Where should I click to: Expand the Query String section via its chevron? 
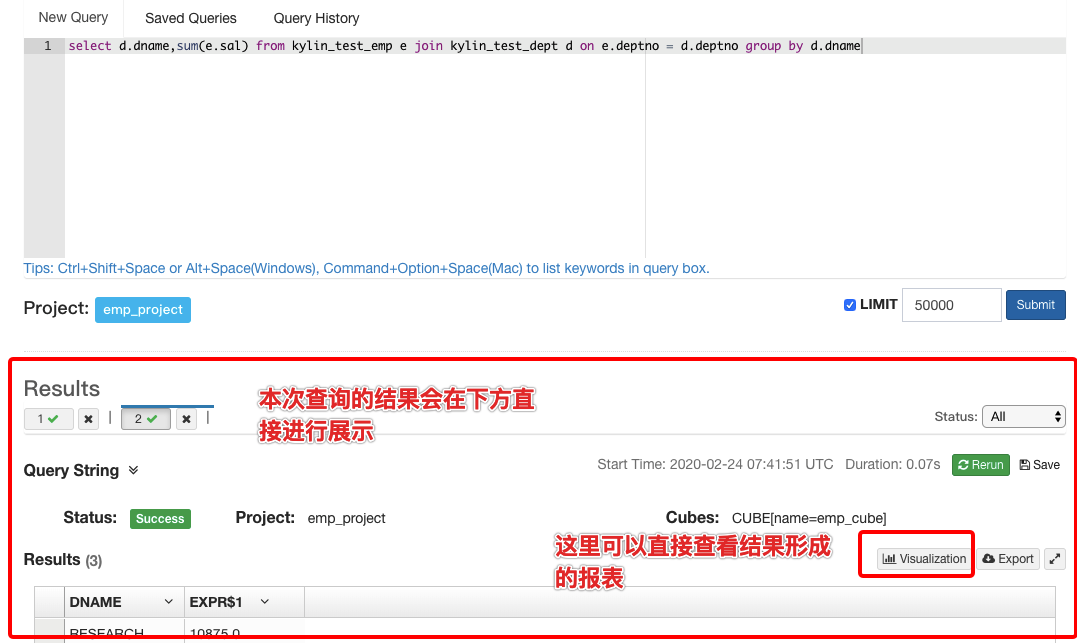(133, 470)
